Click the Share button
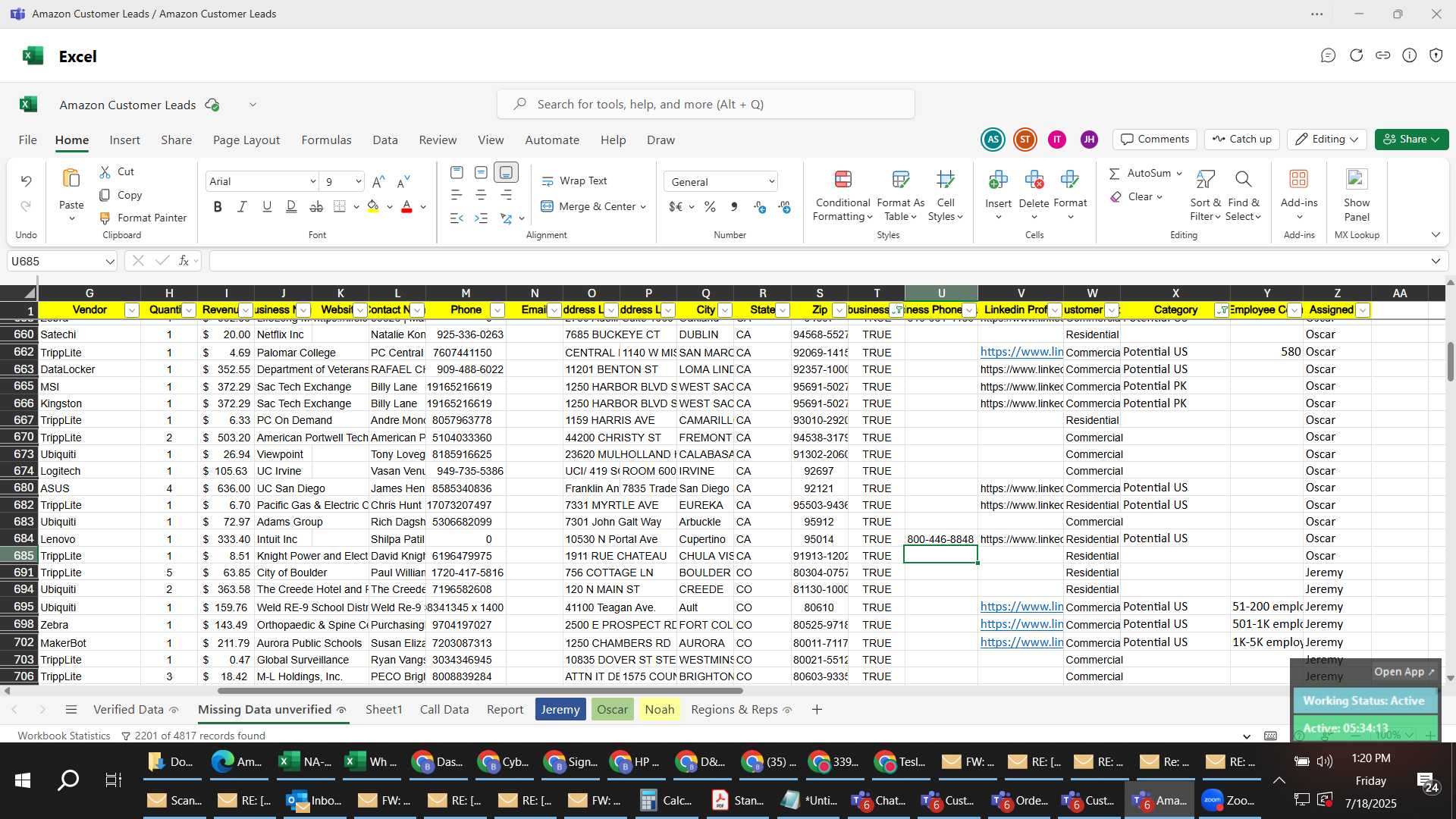 [1411, 140]
